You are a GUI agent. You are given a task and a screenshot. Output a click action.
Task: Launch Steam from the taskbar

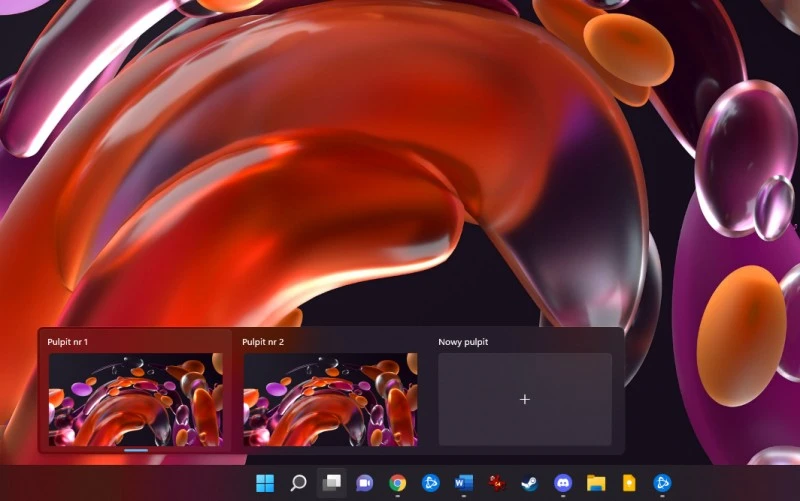tap(529, 483)
